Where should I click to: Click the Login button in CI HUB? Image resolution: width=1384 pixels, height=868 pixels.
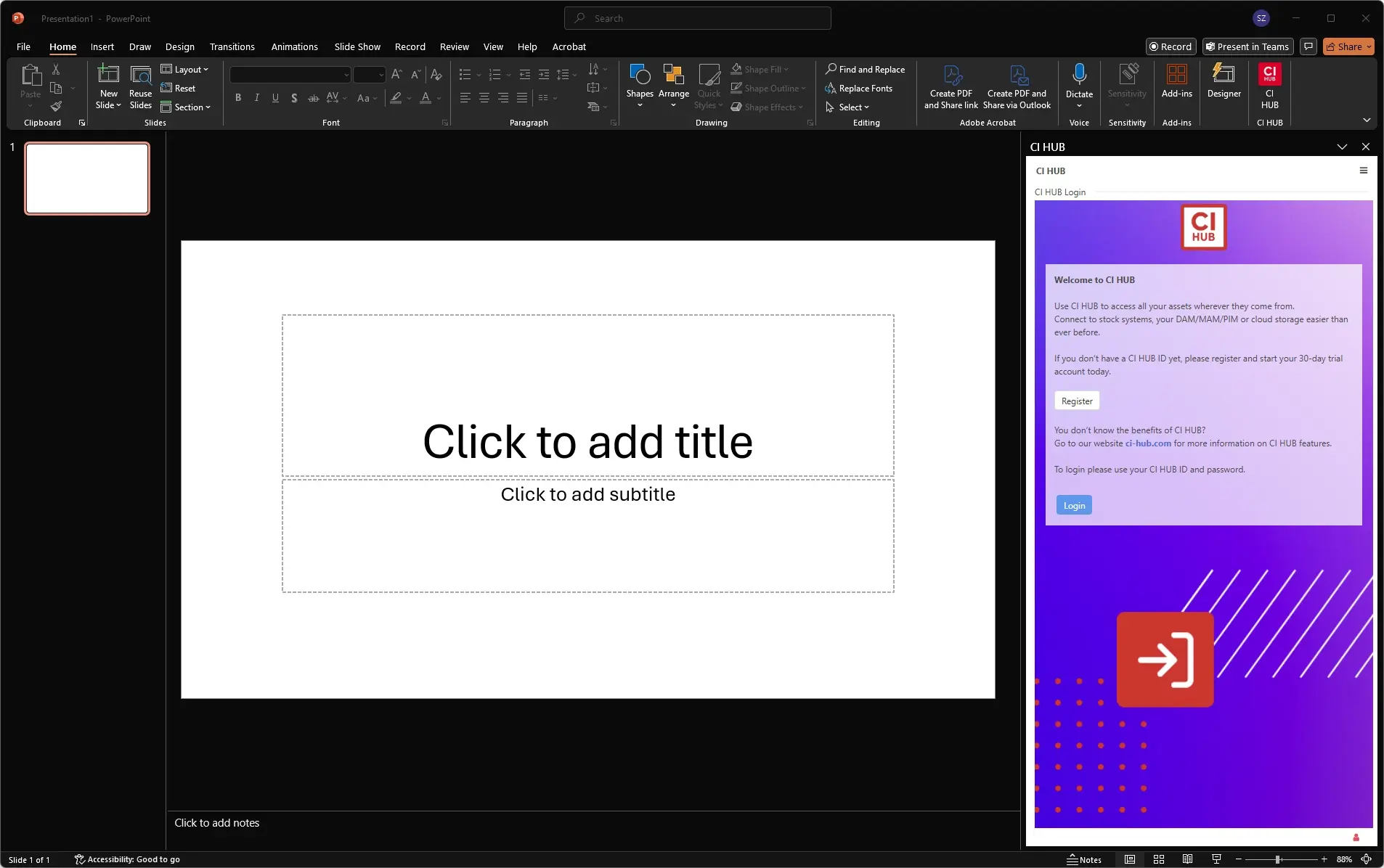pyautogui.click(x=1074, y=505)
